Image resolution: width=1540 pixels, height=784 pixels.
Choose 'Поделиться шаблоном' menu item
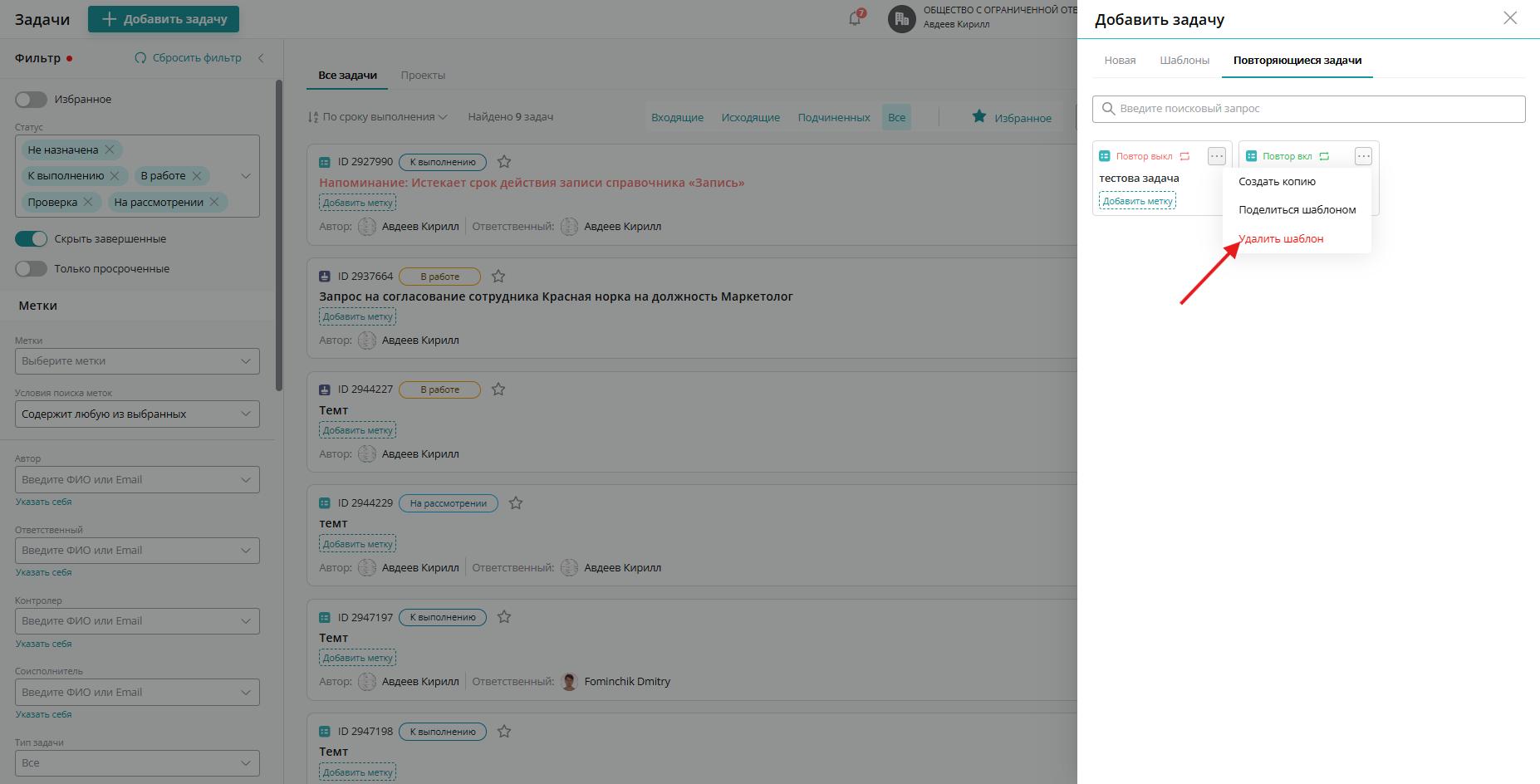[x=1297, y=210]
